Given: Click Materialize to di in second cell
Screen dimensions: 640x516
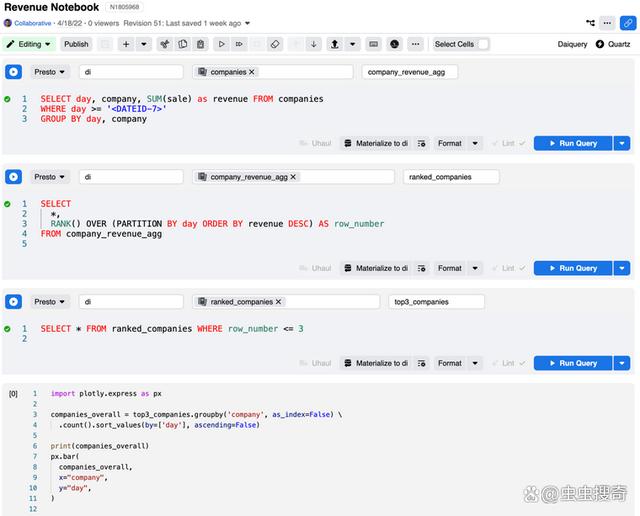Looking at the screenshot, I should [x=376, y=268].
